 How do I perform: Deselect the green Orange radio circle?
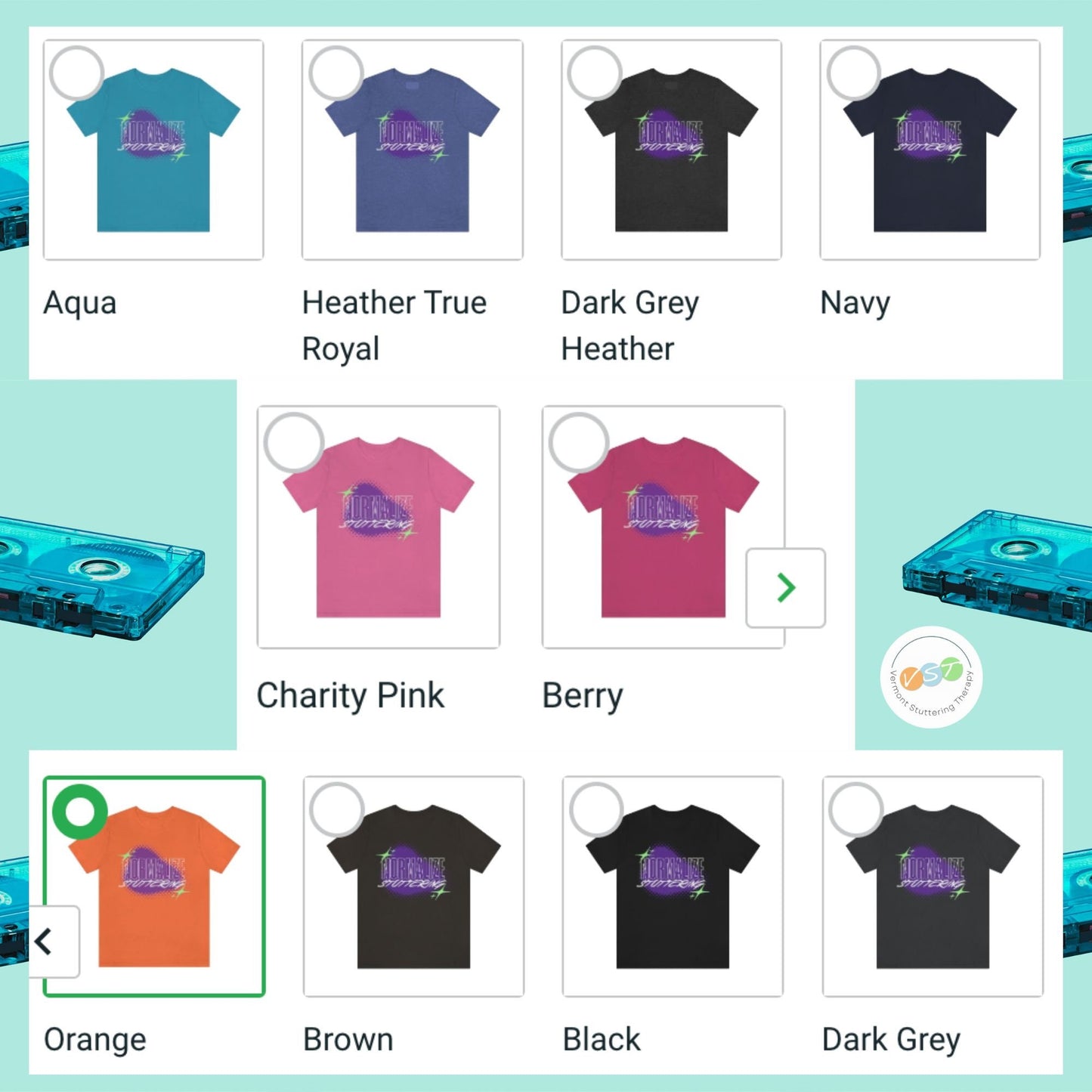(79, 812)
